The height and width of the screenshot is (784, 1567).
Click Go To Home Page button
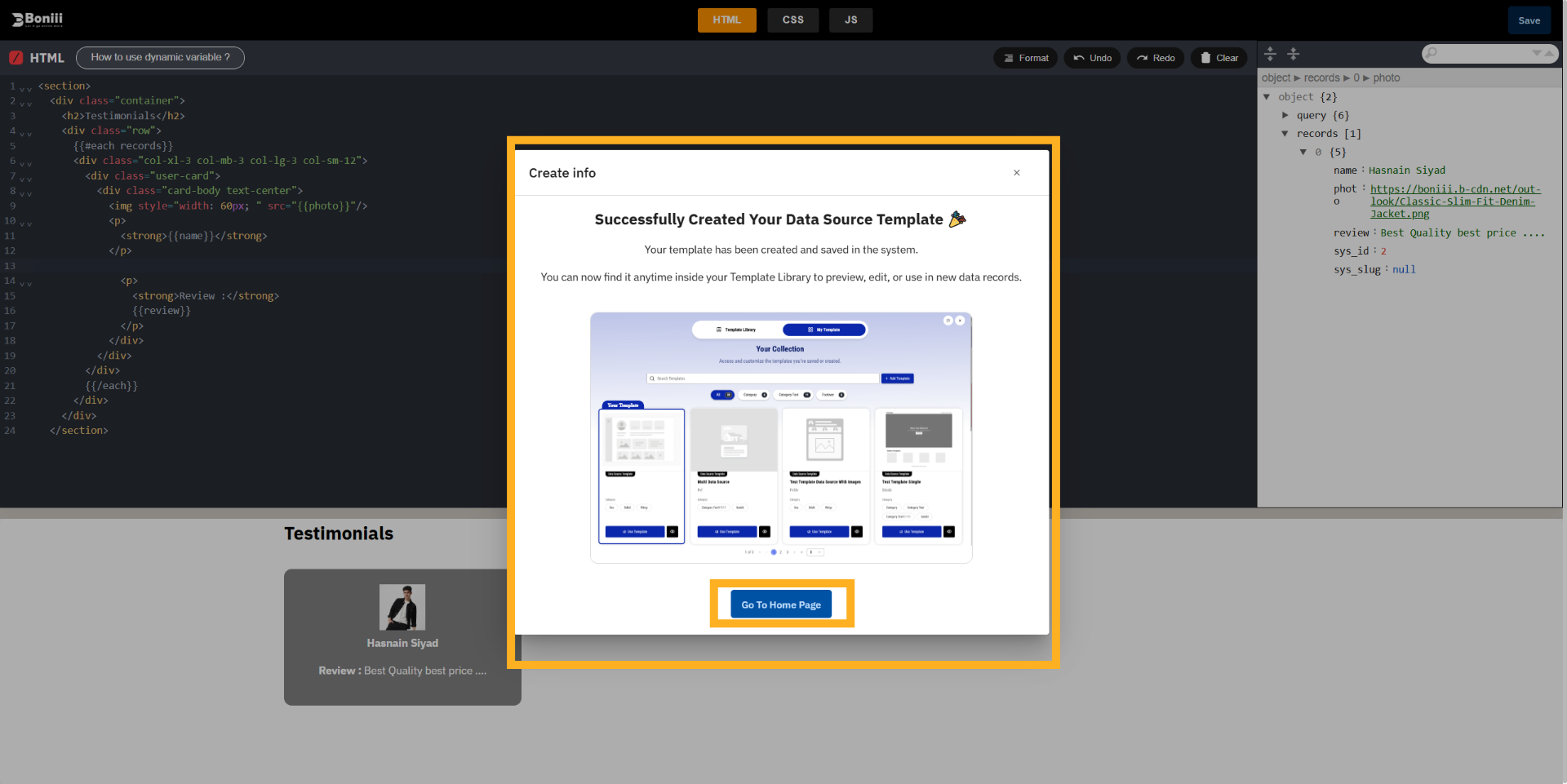click(781, 605)
